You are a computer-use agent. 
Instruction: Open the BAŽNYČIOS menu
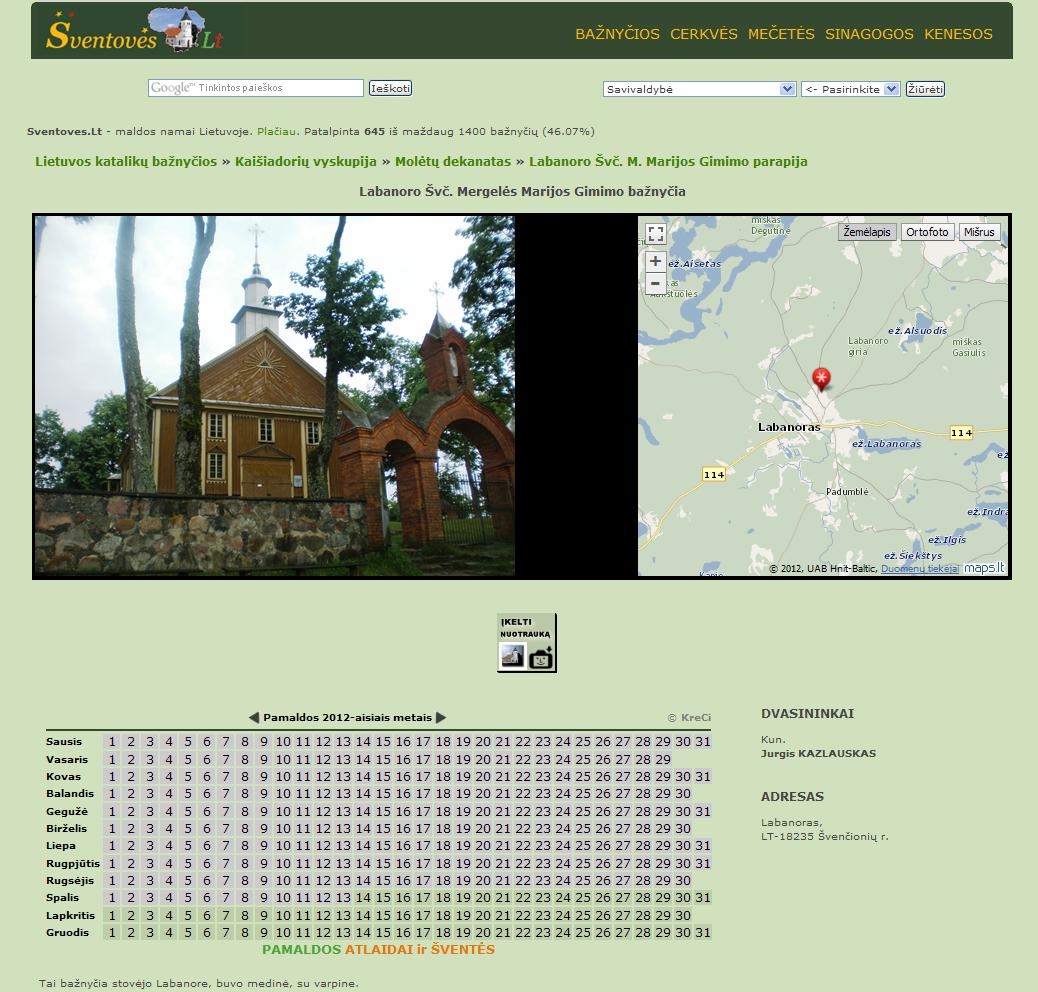tap(617, 34)
